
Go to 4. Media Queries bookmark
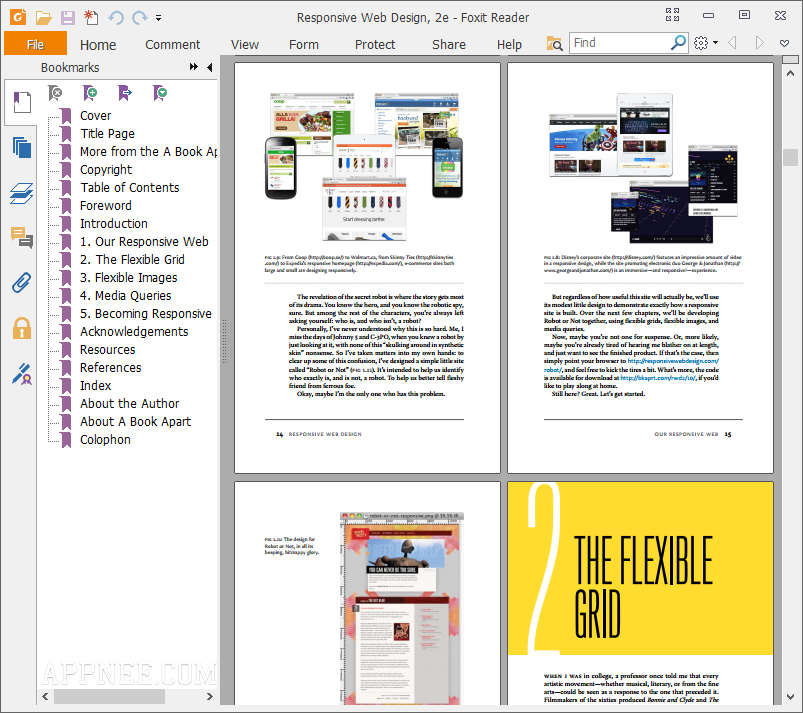pyautogui.click(x=125, y=296)
